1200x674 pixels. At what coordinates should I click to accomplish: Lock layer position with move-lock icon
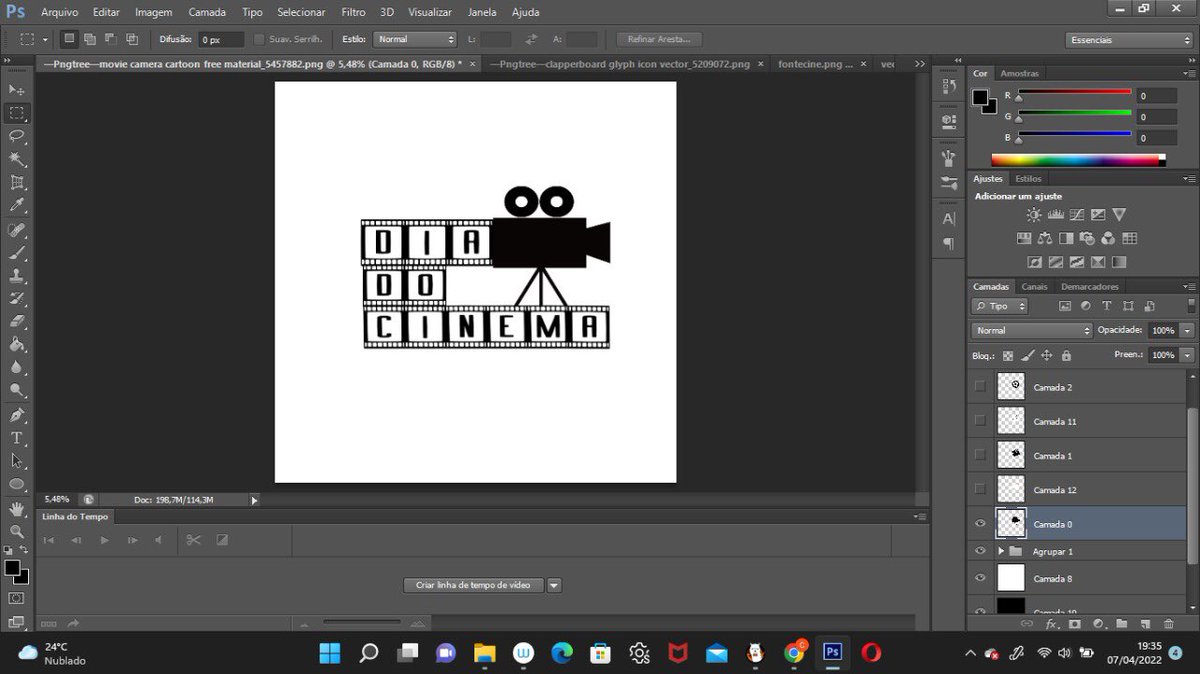pos(1046,355)
